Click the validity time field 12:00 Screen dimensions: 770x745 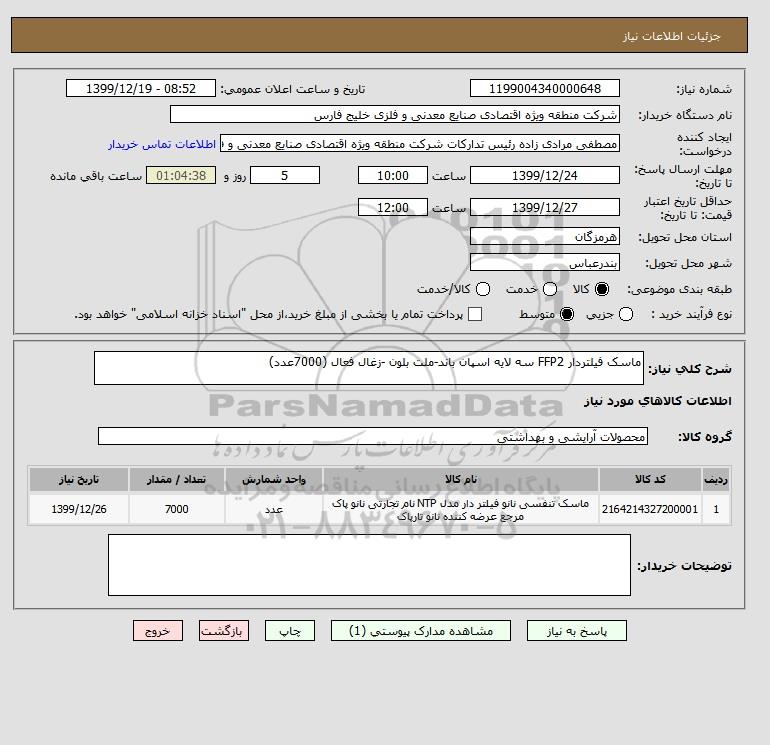tap(393, 207)
